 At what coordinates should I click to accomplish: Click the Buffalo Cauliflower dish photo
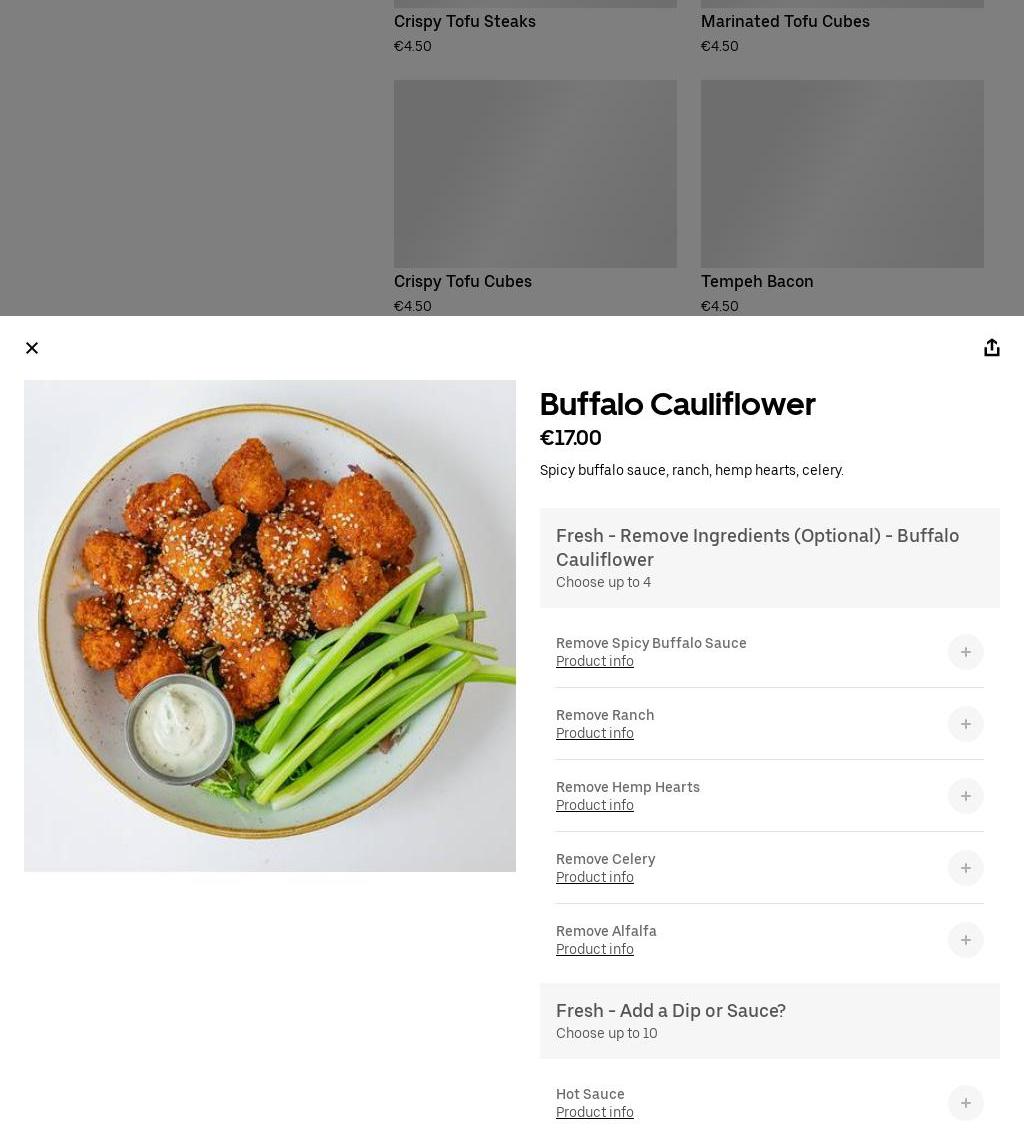[270, 626]
